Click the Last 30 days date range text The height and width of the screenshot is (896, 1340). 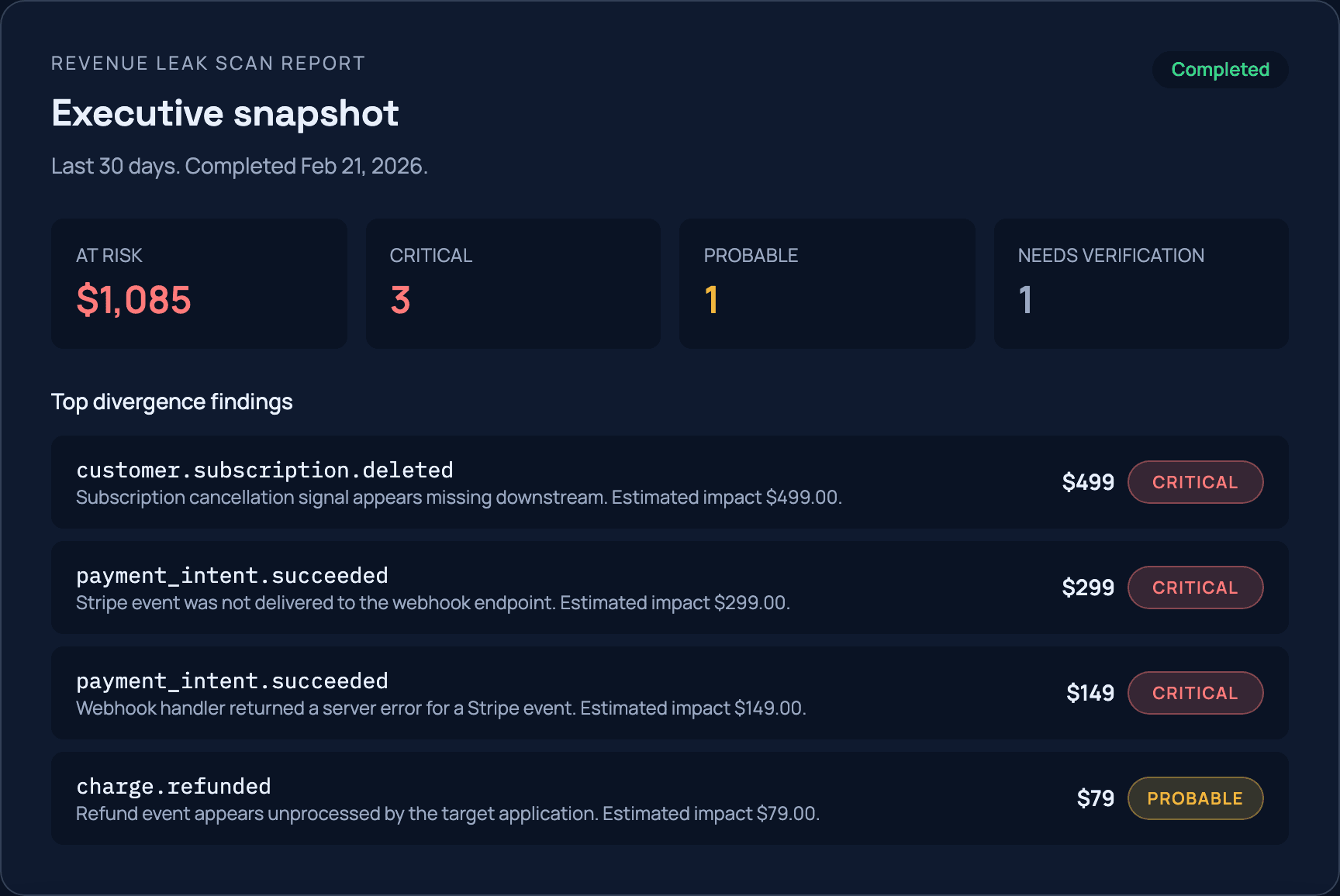point(239,166)
